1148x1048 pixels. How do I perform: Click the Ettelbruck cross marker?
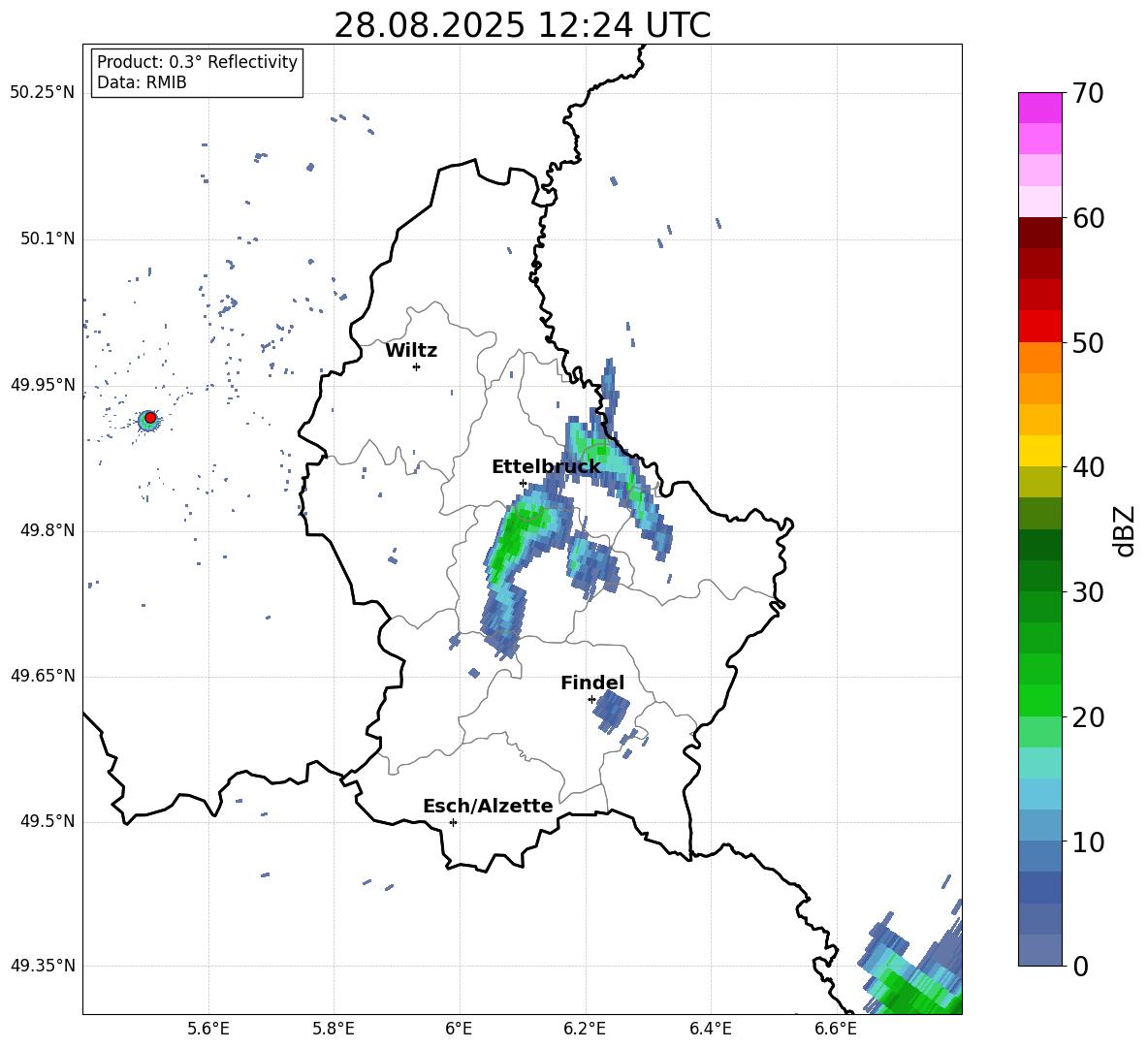(523, 483)
